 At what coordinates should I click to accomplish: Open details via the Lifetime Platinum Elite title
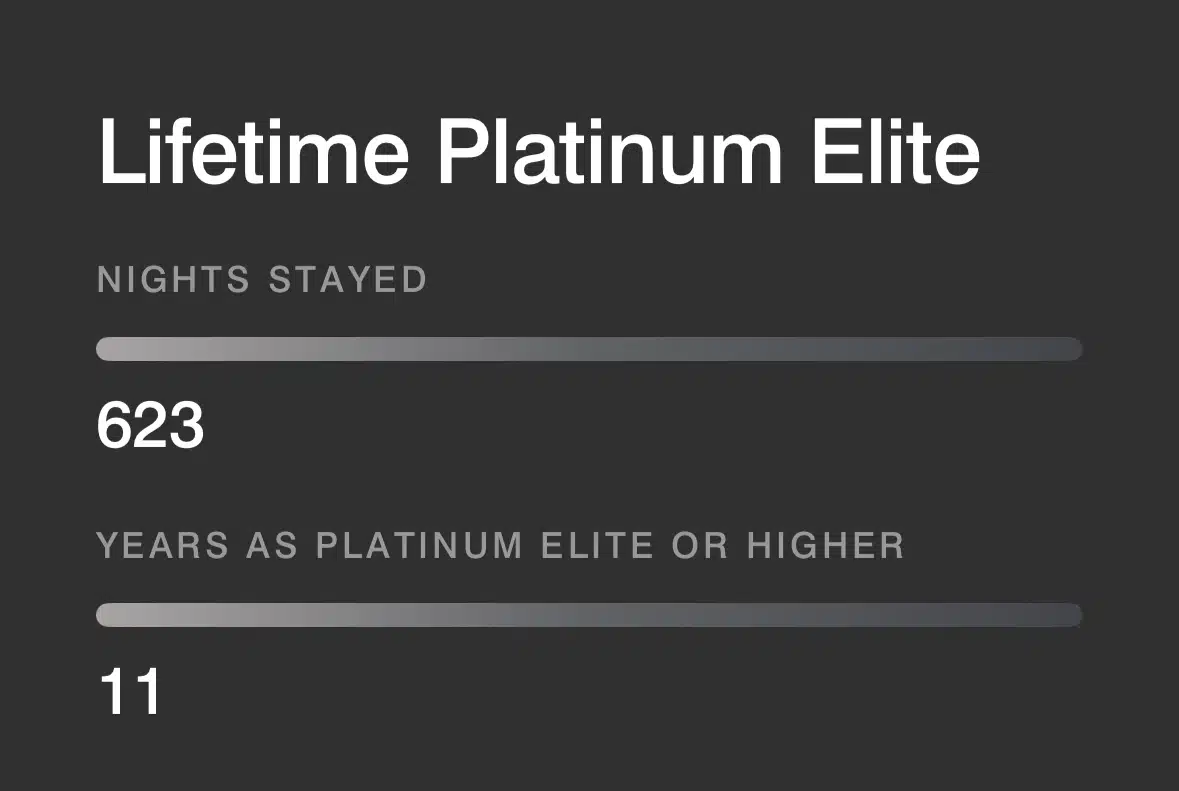click(540, 150)
